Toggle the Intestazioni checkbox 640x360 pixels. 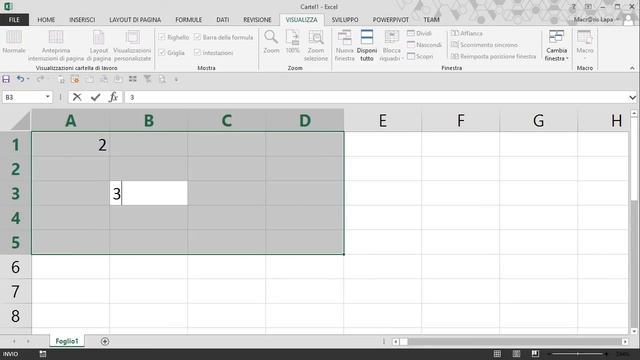click(198, 52)
